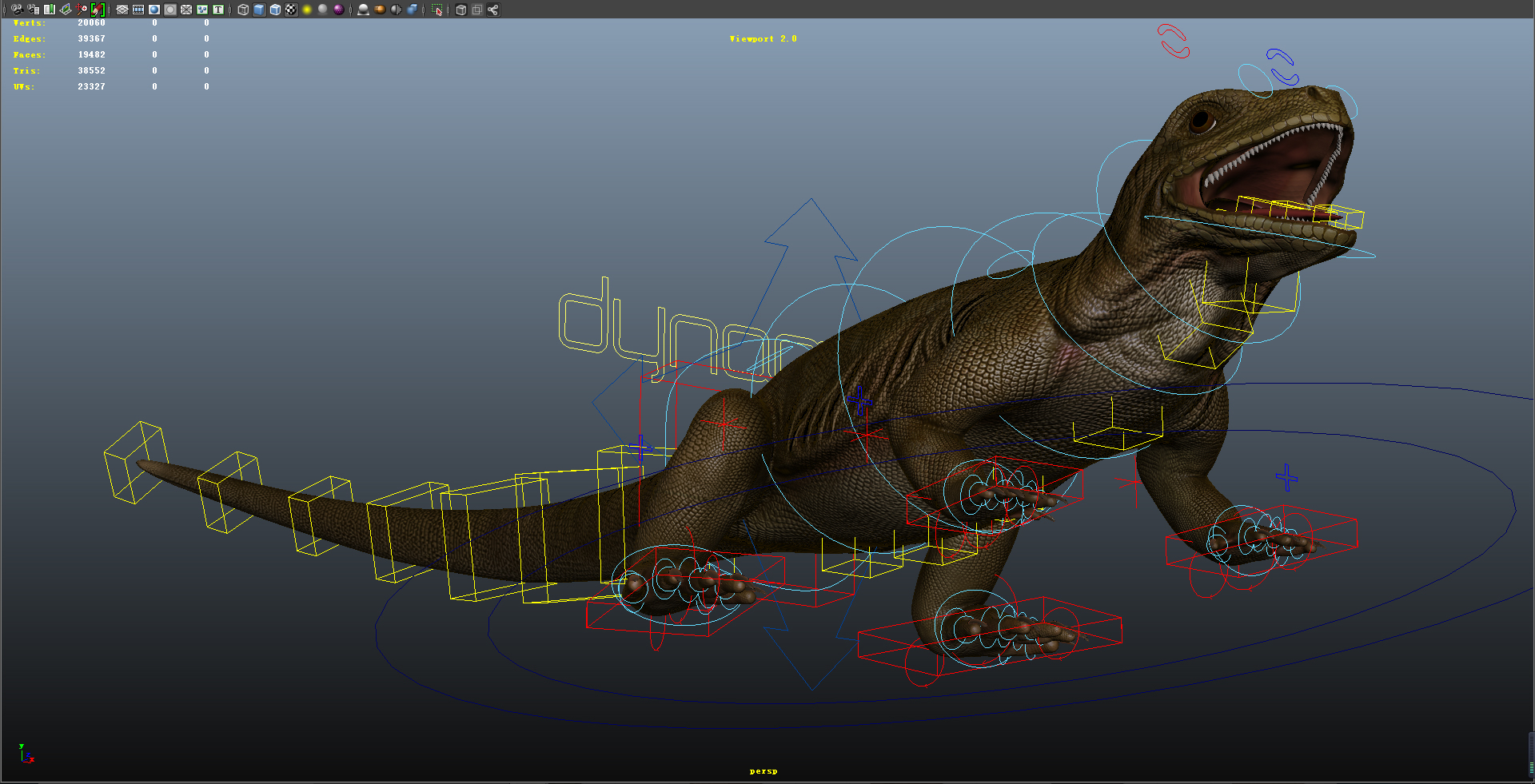This screenshot has width=1535, height=784.
Task: Enable the Grease Pencil tool
Action: click(x=98, y=10)
